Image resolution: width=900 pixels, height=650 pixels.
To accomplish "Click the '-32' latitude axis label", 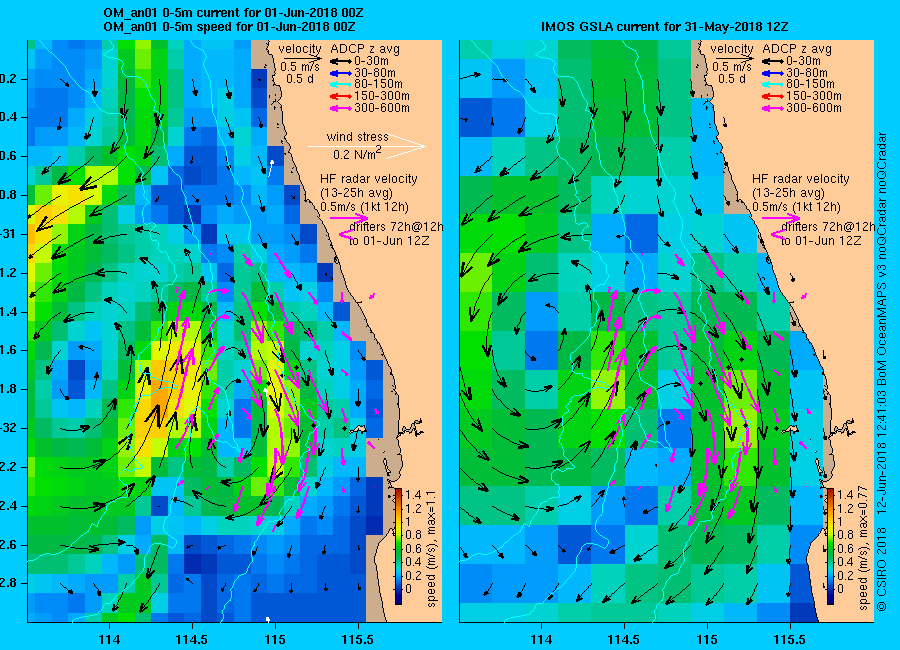I will pyautogui.click(x=9, y=428).
